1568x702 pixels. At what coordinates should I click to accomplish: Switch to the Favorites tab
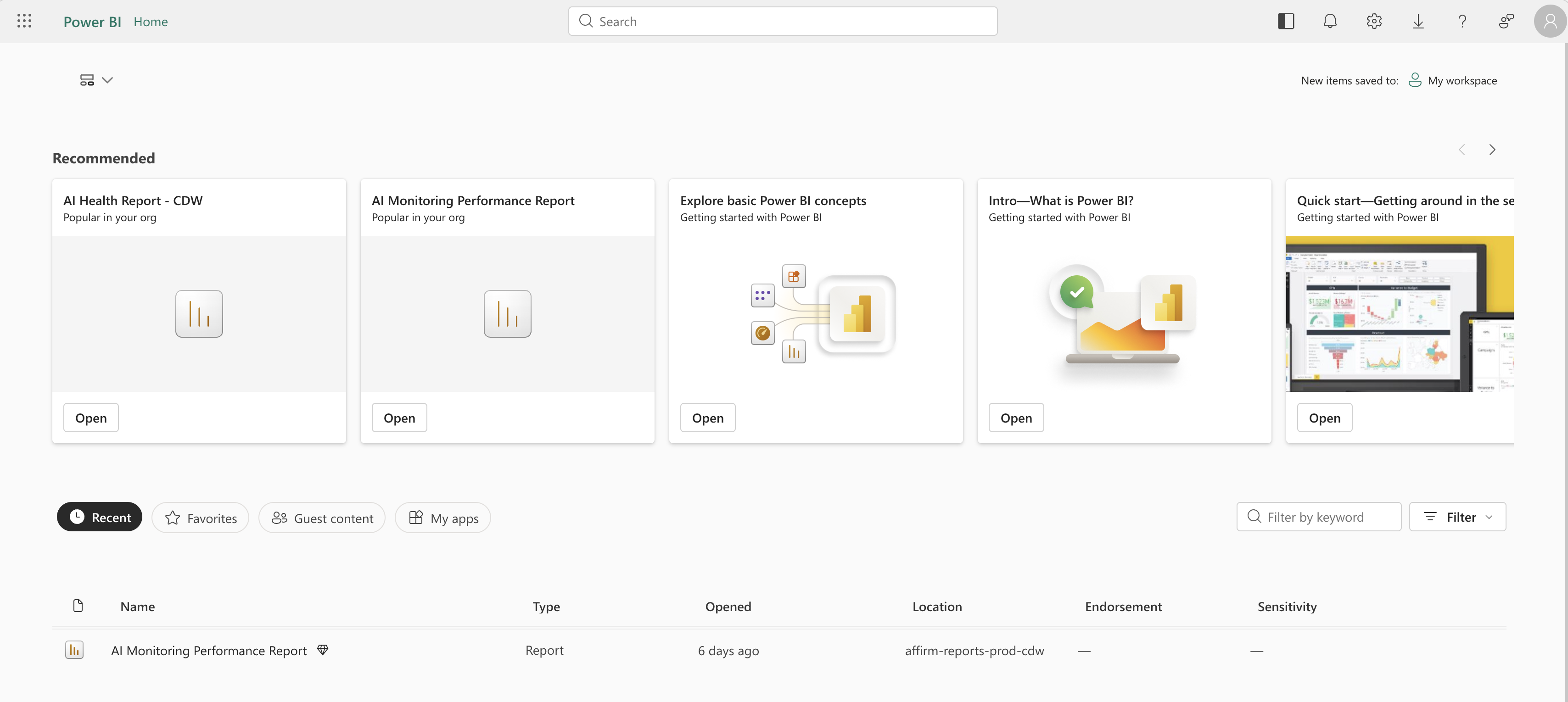[200, 518]
